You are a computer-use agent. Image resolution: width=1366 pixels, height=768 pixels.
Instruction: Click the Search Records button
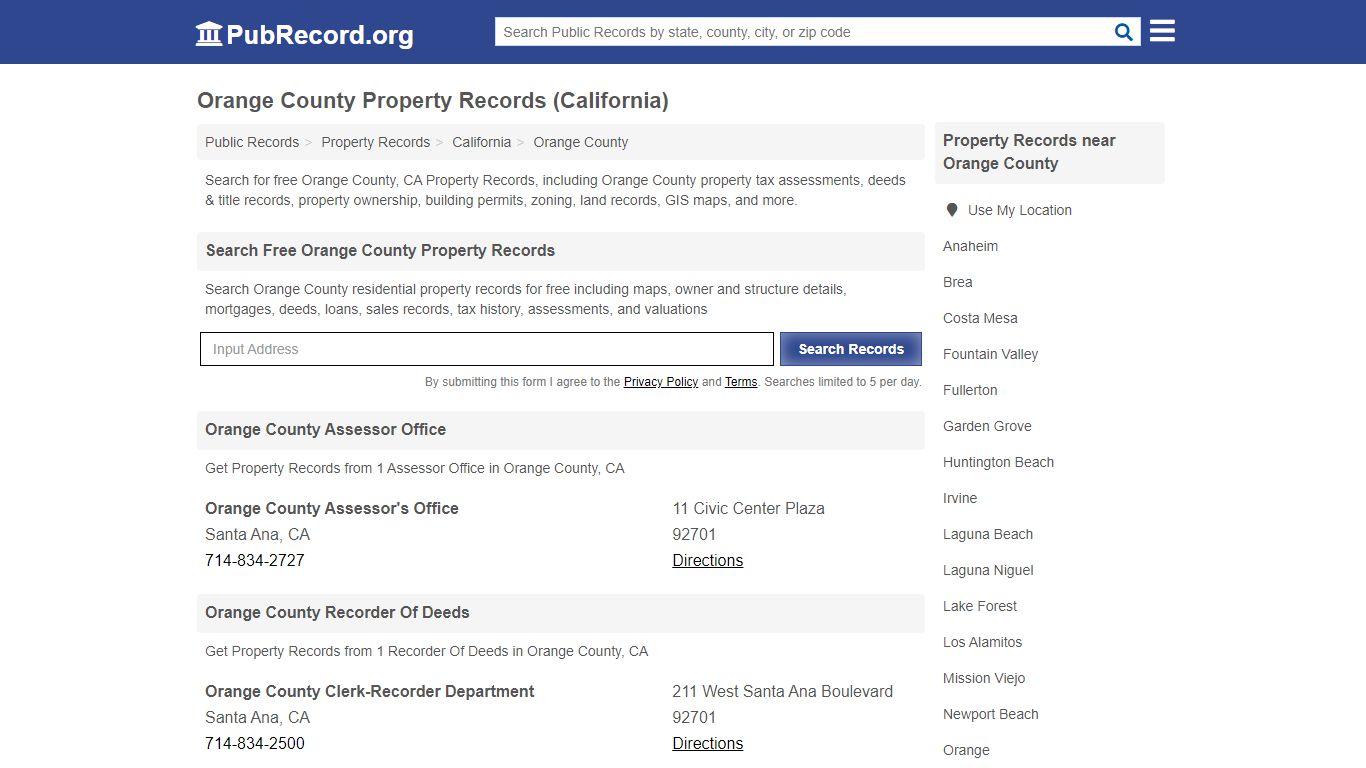(851, 349)
